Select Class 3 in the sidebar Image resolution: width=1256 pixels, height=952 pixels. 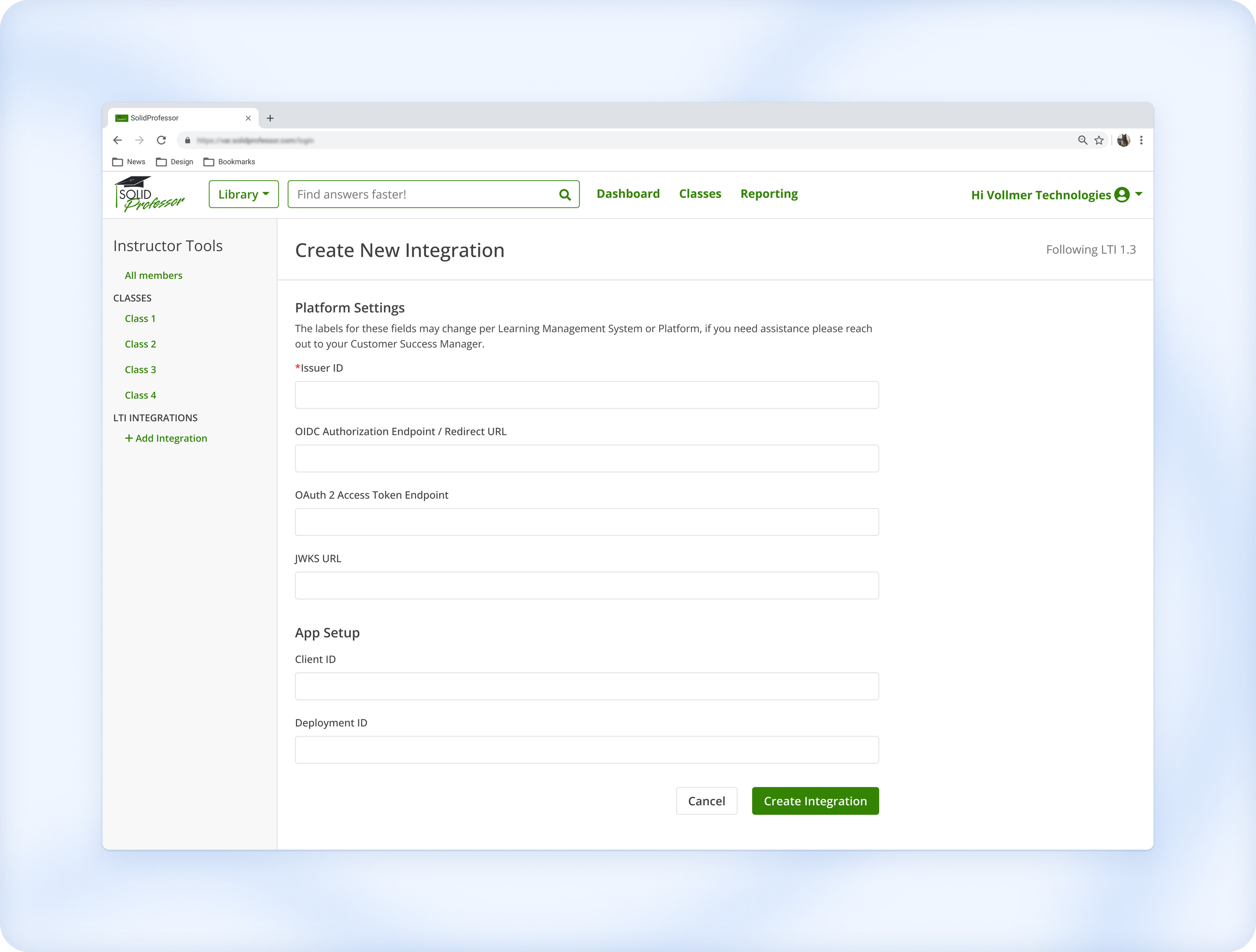[x=140, y=370]
